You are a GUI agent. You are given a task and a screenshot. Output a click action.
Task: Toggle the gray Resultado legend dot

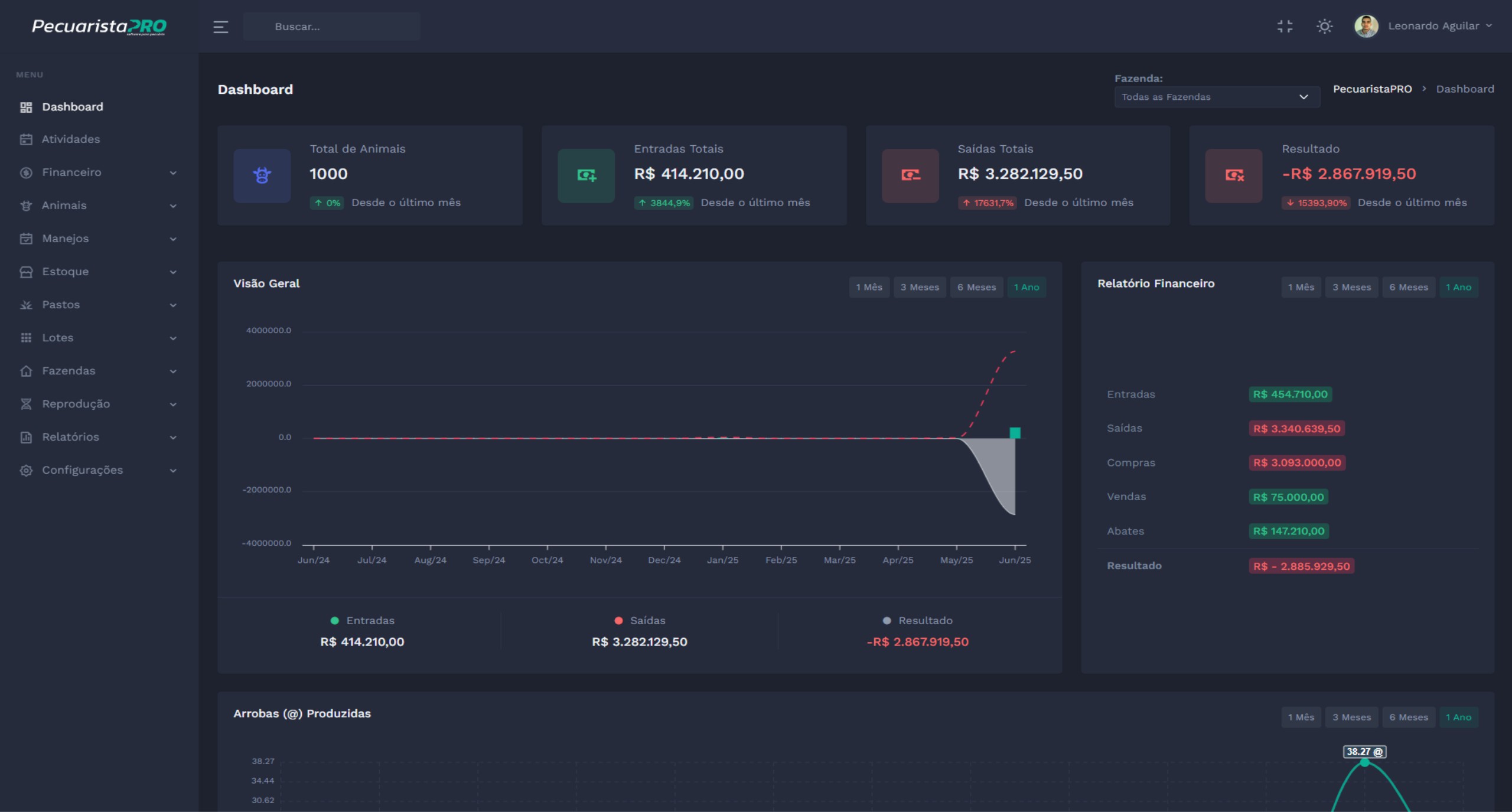(x=887, y=621)
